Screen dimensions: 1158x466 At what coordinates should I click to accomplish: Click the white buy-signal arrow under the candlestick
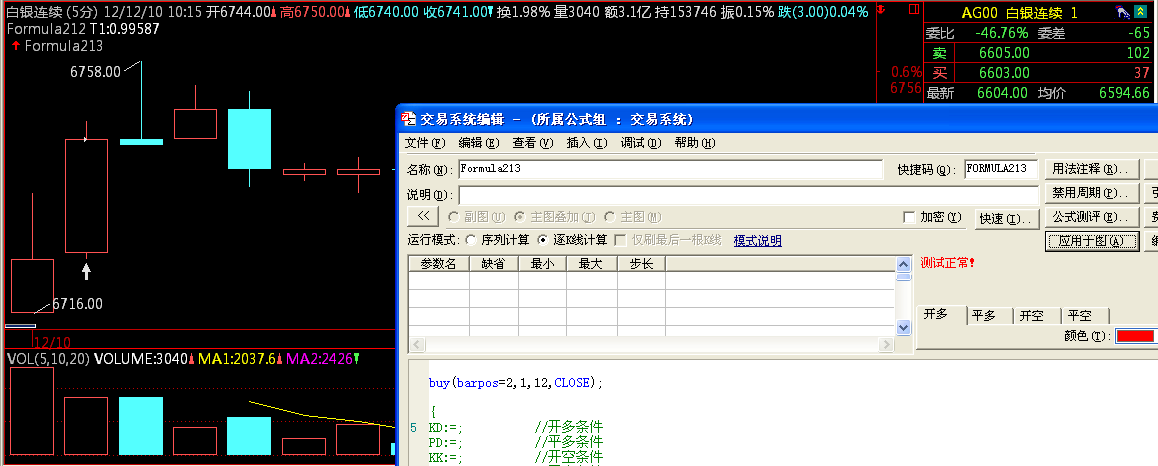click(x=86, y=270)
